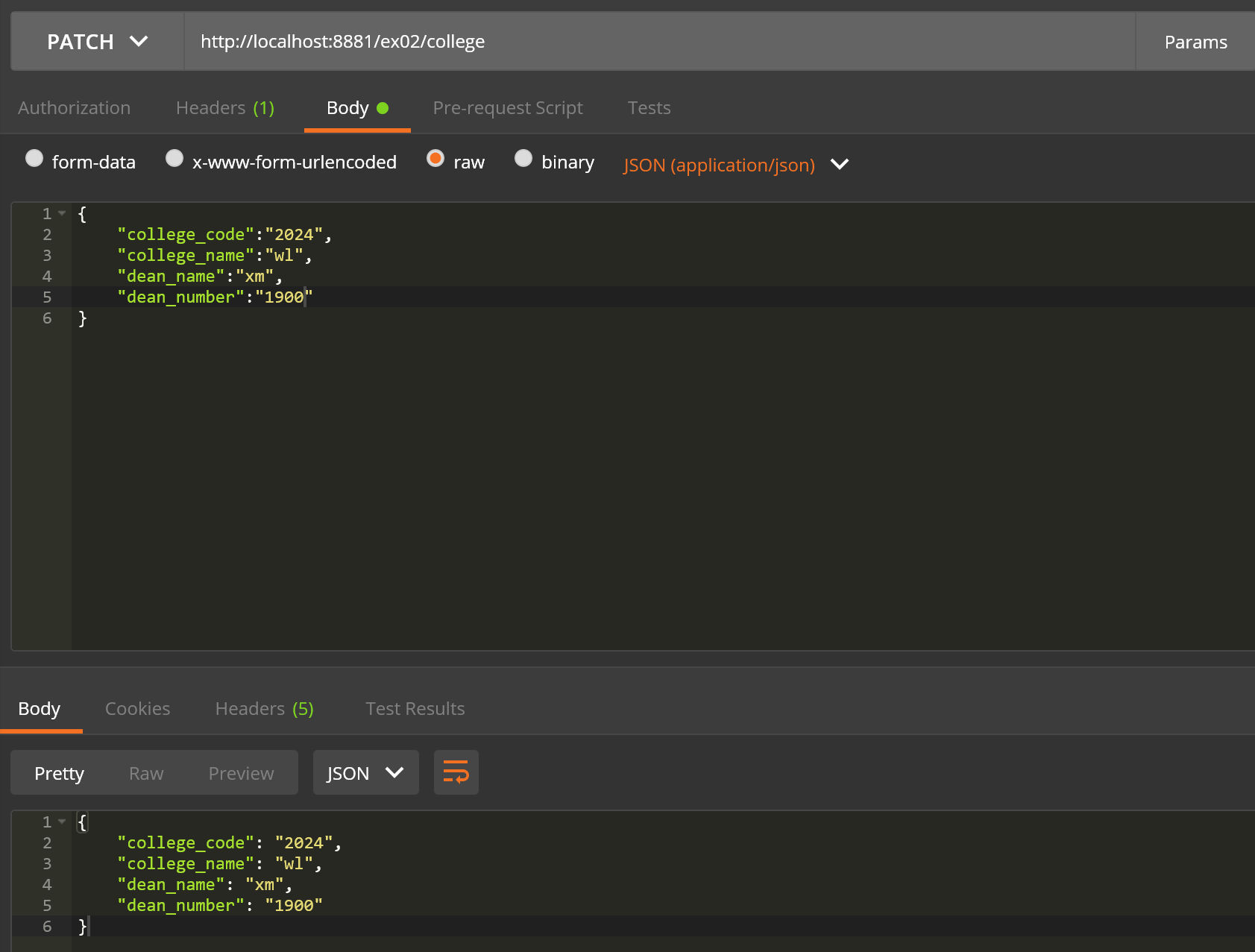Image resolution: width=1255 pixels, height=952 pixels.
Task: Open the Pre-request Script tab
Action: point(508,108)
